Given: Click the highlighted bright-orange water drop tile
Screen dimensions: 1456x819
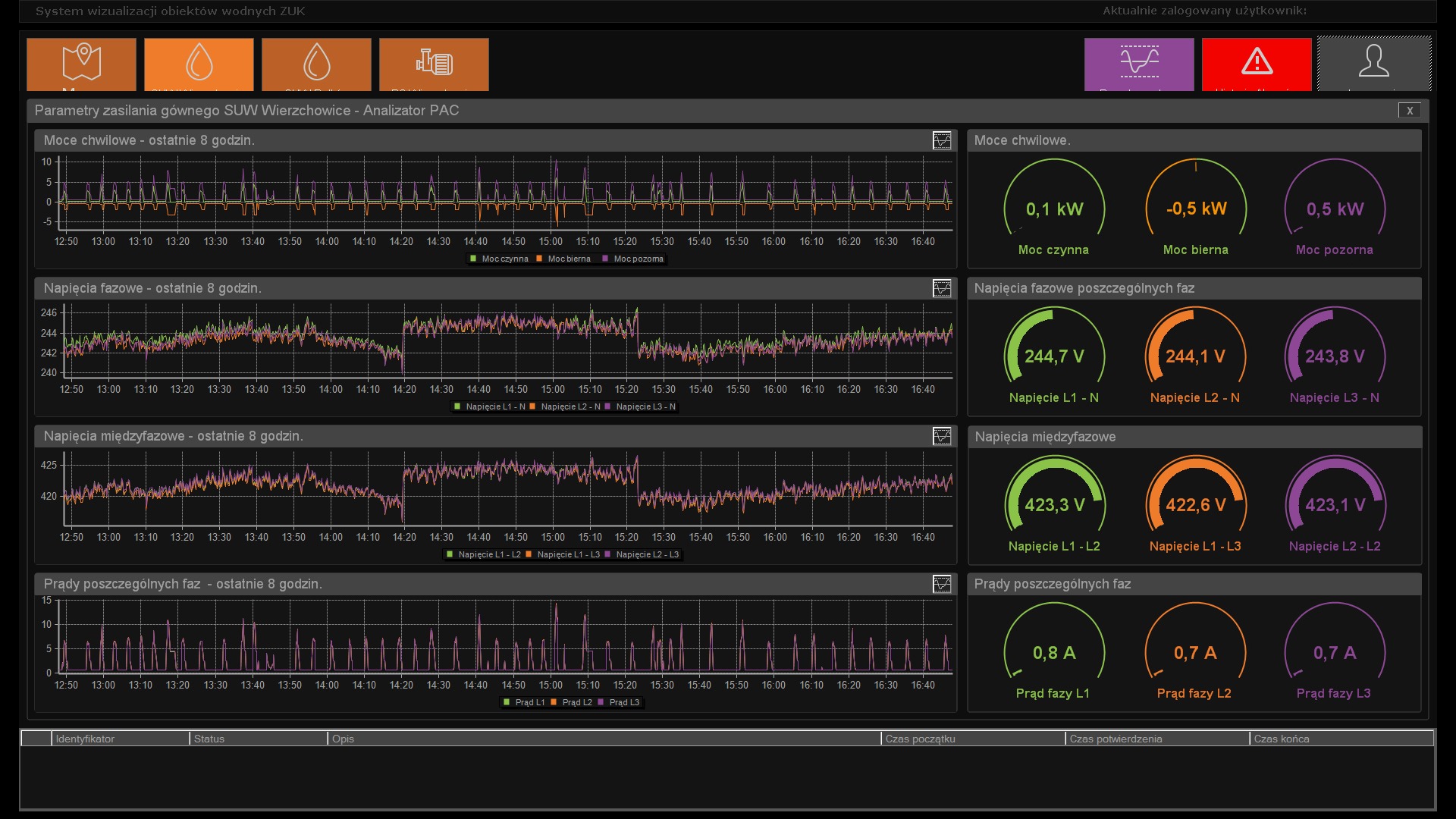Looking at the screenshot, I should click(x=199, y=64).
